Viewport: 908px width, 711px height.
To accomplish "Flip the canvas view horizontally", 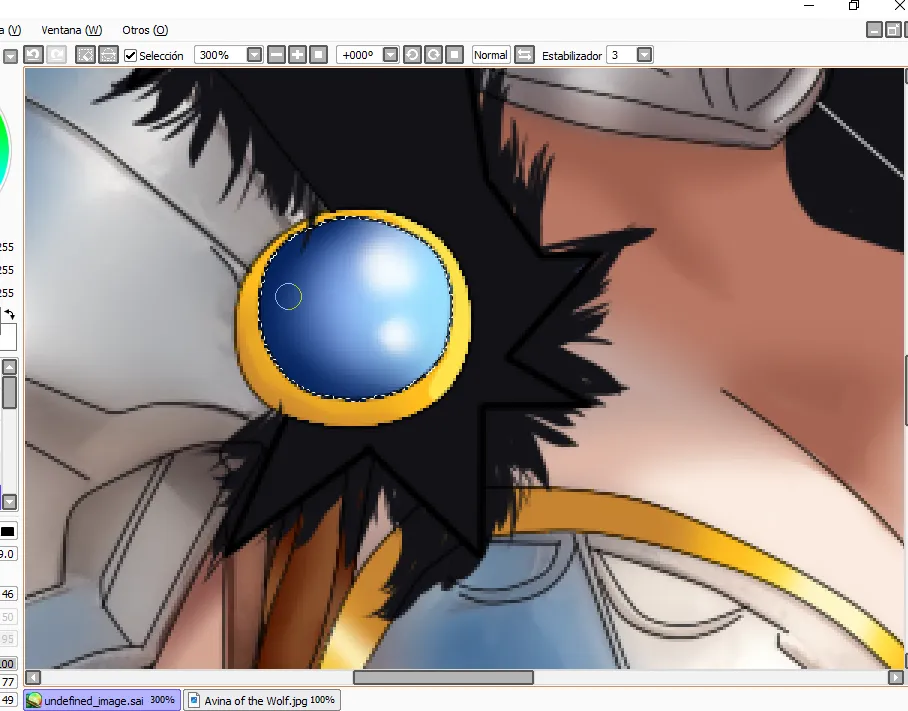I will [524, 55].
